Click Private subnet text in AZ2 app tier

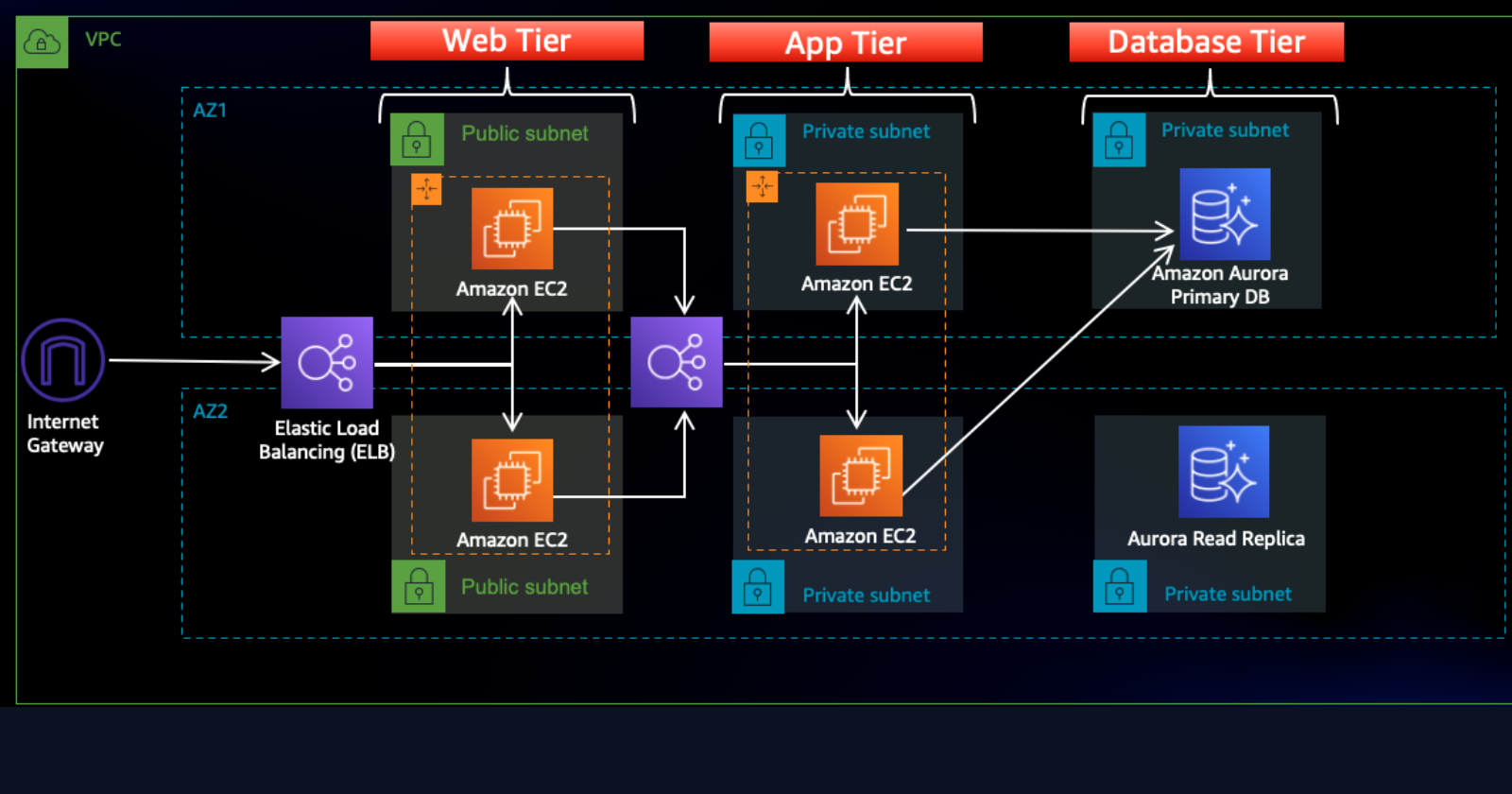pos(866,595)
